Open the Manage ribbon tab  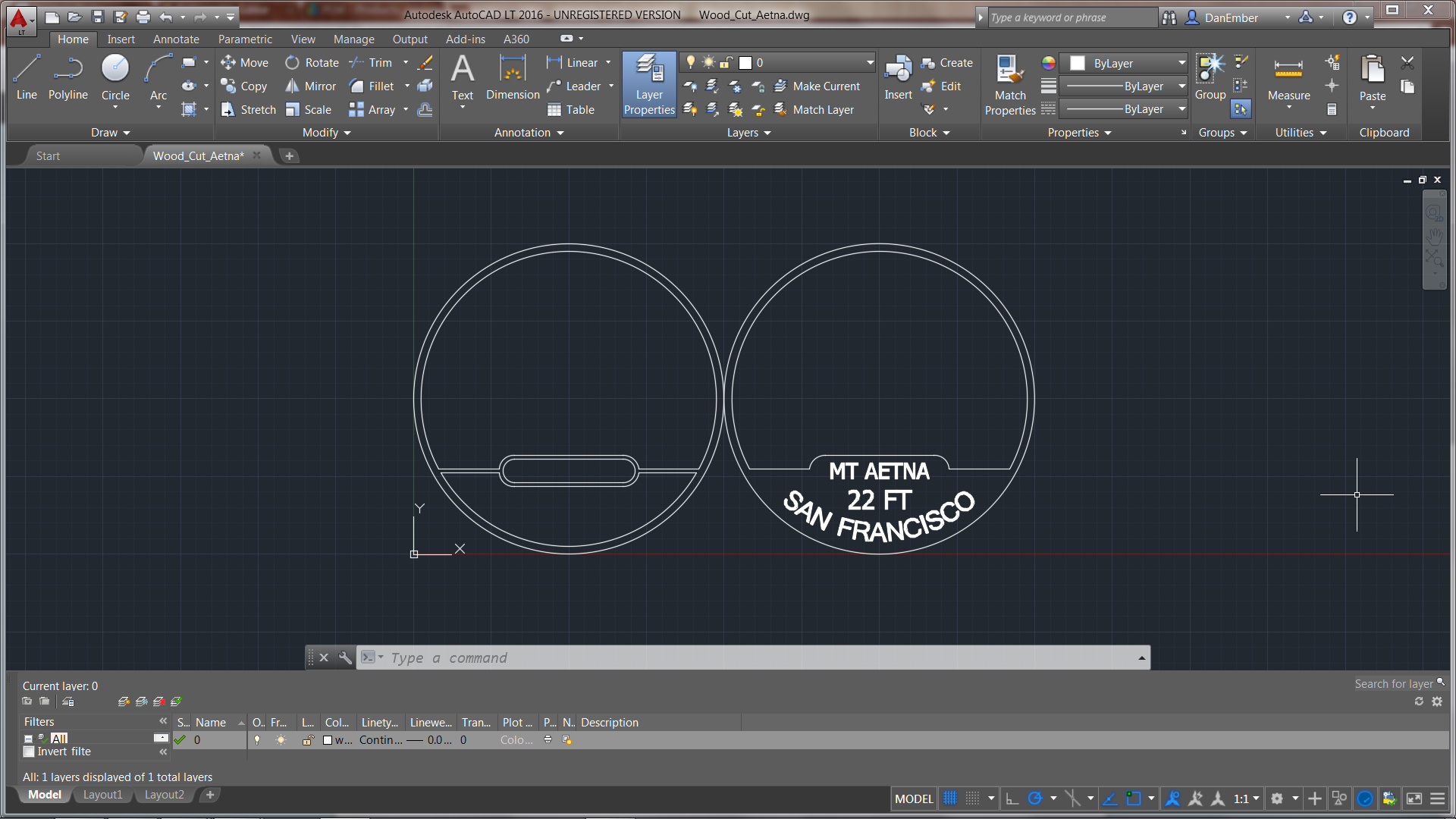[353, 39]
